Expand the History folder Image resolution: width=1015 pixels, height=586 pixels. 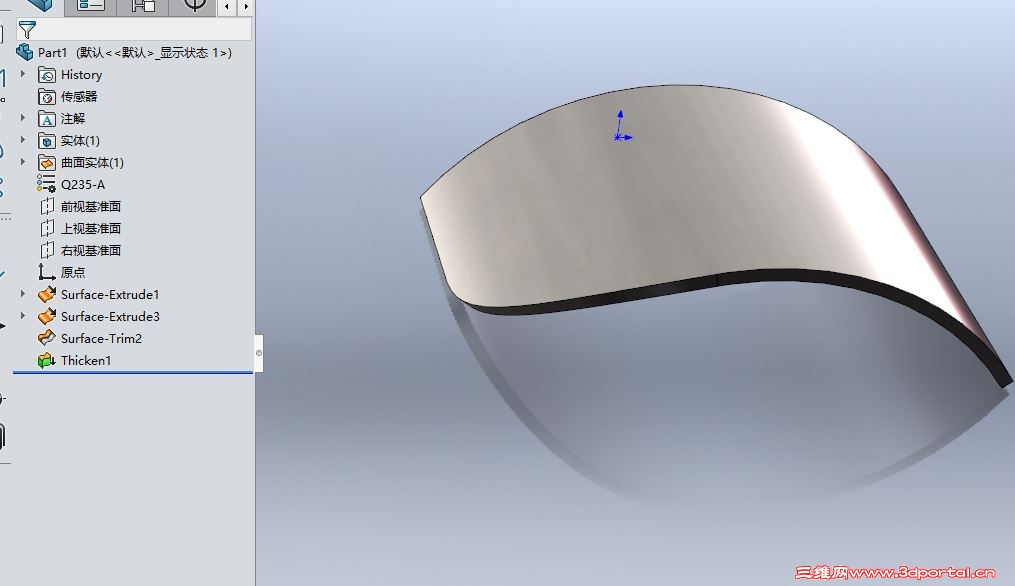(x=23, y=74)
